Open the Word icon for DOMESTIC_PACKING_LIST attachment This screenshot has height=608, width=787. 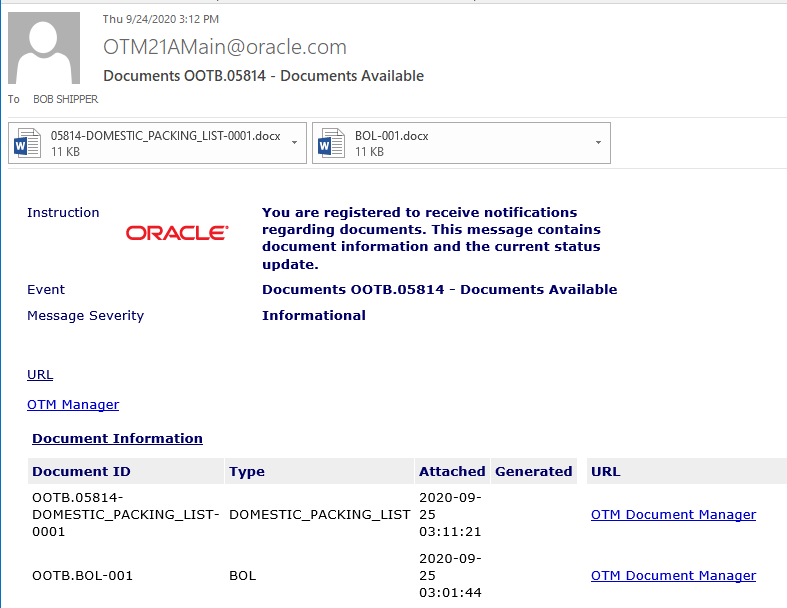tap(27, 143)
